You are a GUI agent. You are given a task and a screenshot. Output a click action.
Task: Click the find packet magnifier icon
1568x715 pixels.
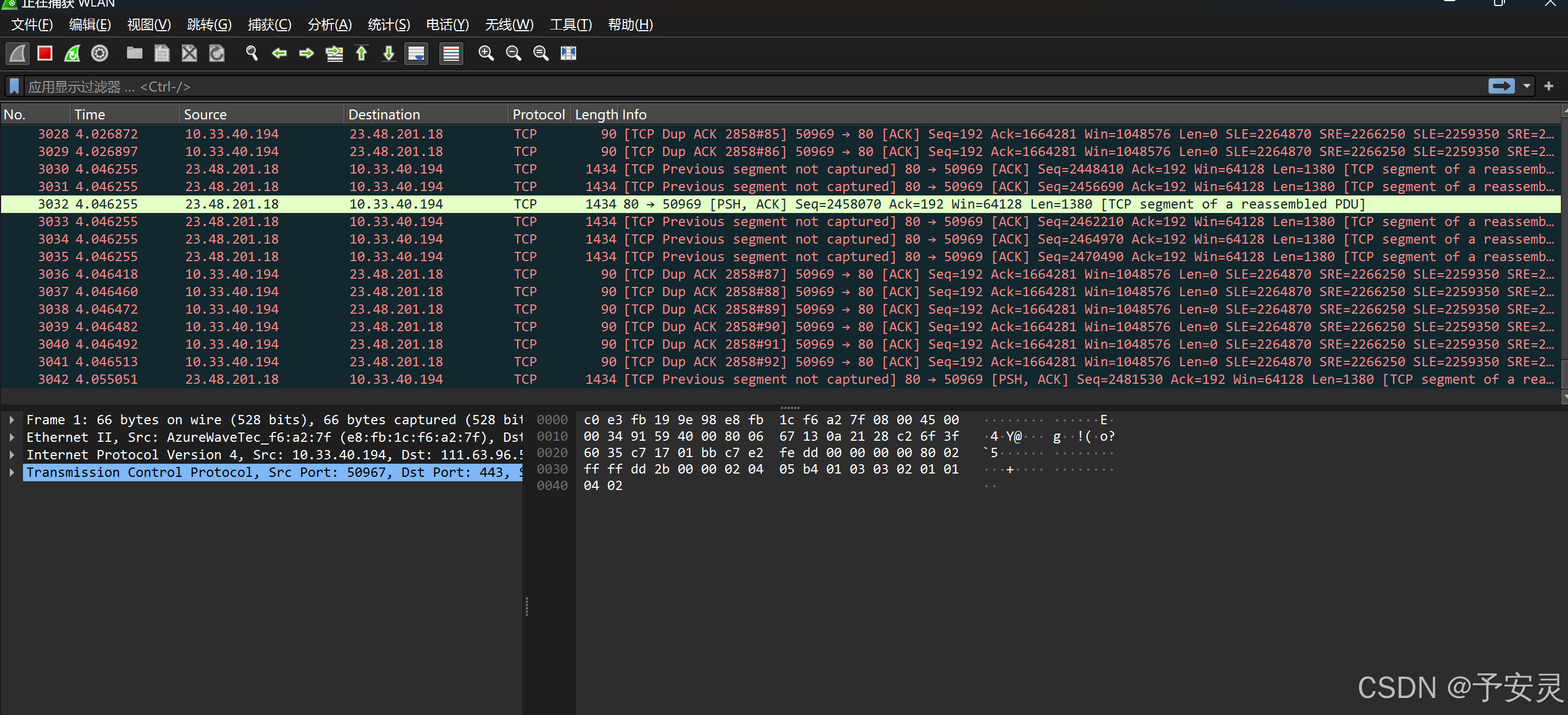251,54
